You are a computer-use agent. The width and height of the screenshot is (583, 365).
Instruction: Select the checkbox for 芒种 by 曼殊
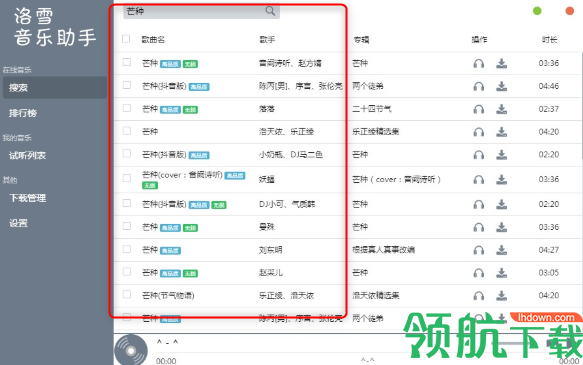127,226
